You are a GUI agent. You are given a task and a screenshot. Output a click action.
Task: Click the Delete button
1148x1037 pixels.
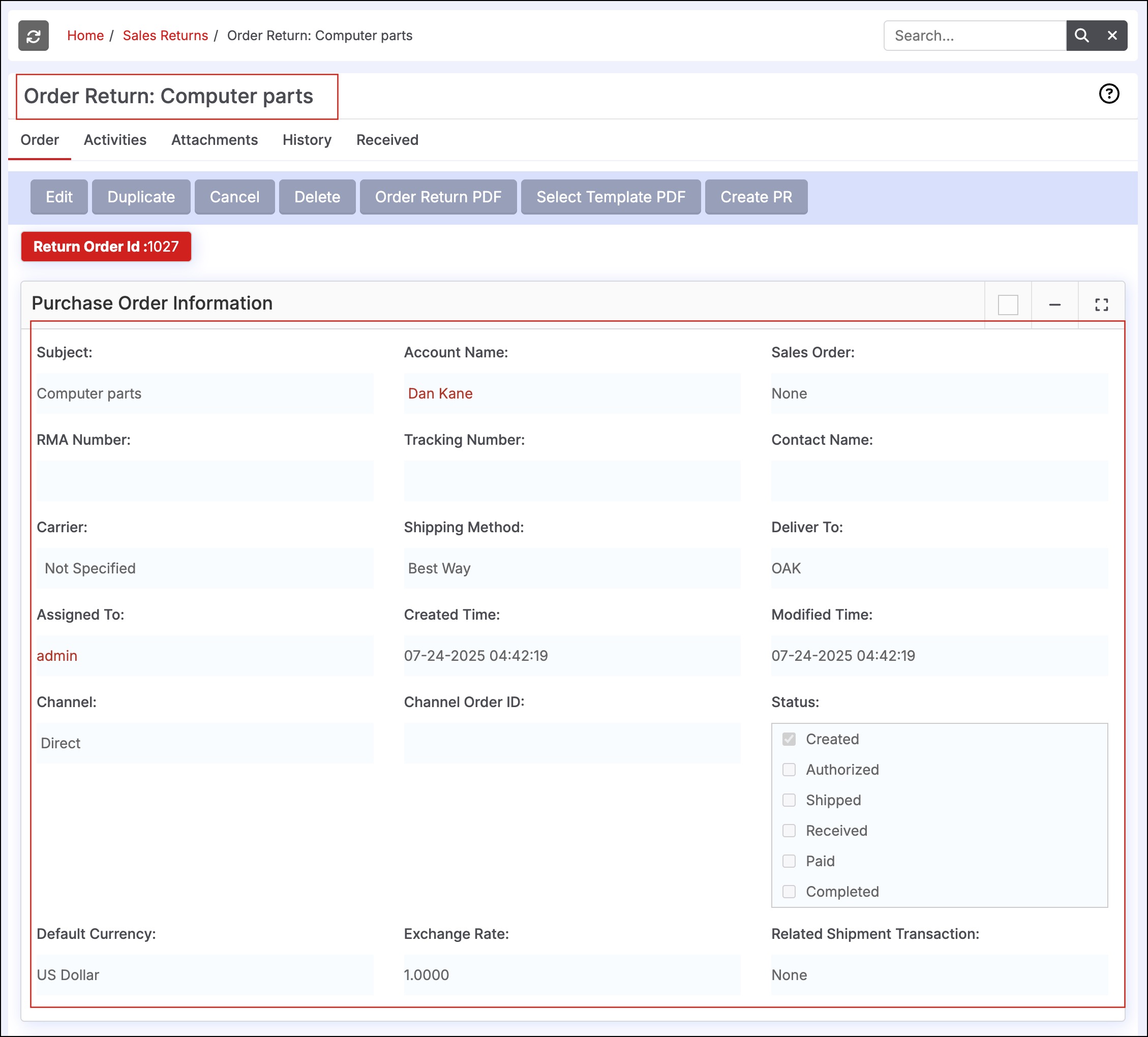(317, 197)
